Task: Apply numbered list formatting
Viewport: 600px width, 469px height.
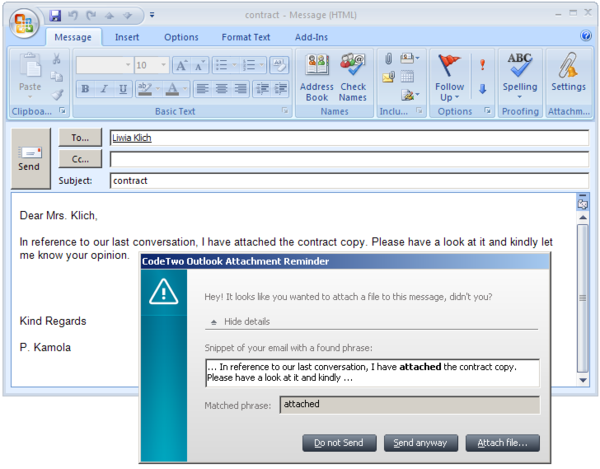Action: click(249, 65)
